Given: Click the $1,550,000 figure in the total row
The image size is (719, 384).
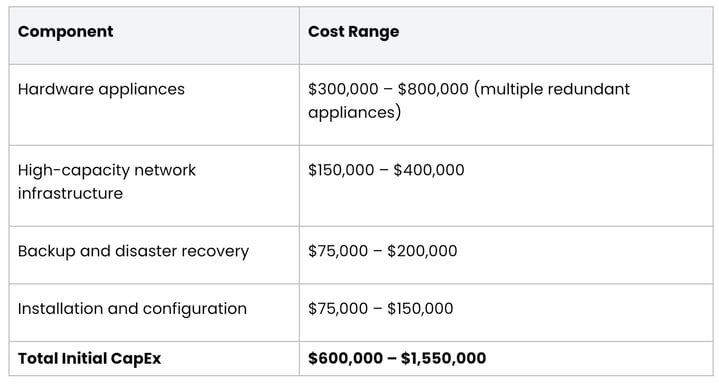Looking at the screenshot, I should [x=443, y=358].
